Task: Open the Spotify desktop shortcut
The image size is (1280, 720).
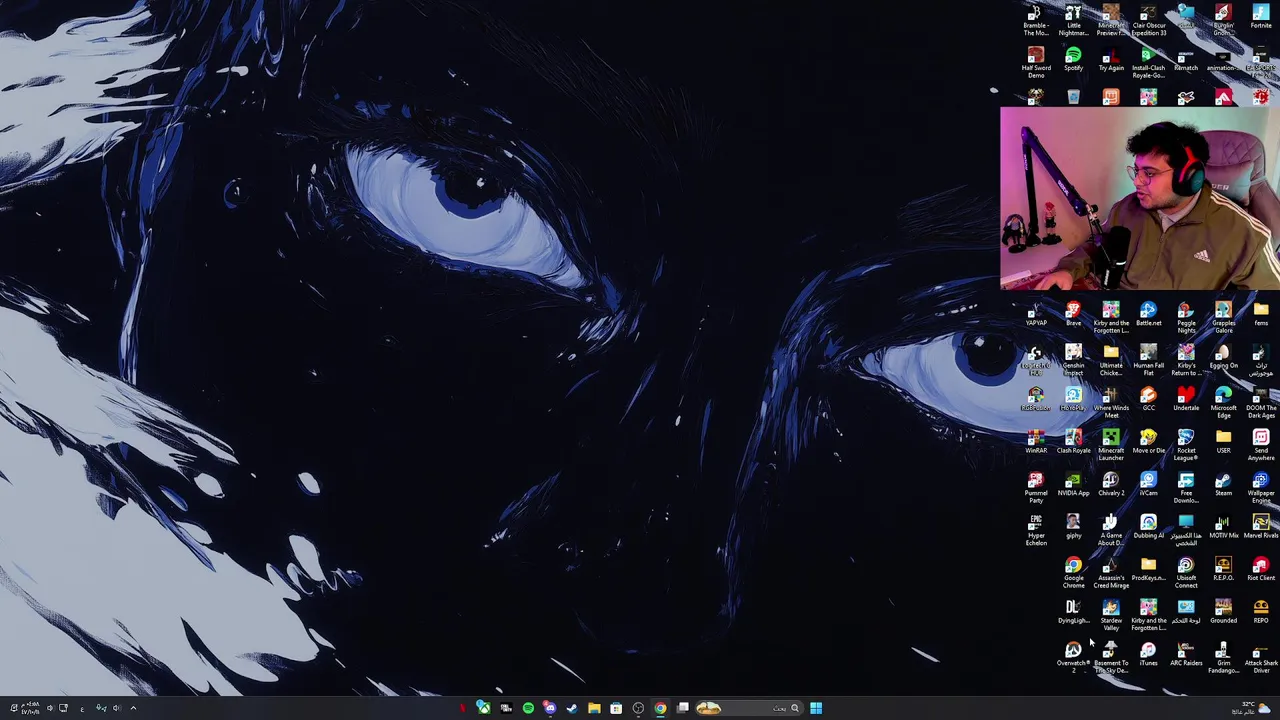Action: point(1073,60)
